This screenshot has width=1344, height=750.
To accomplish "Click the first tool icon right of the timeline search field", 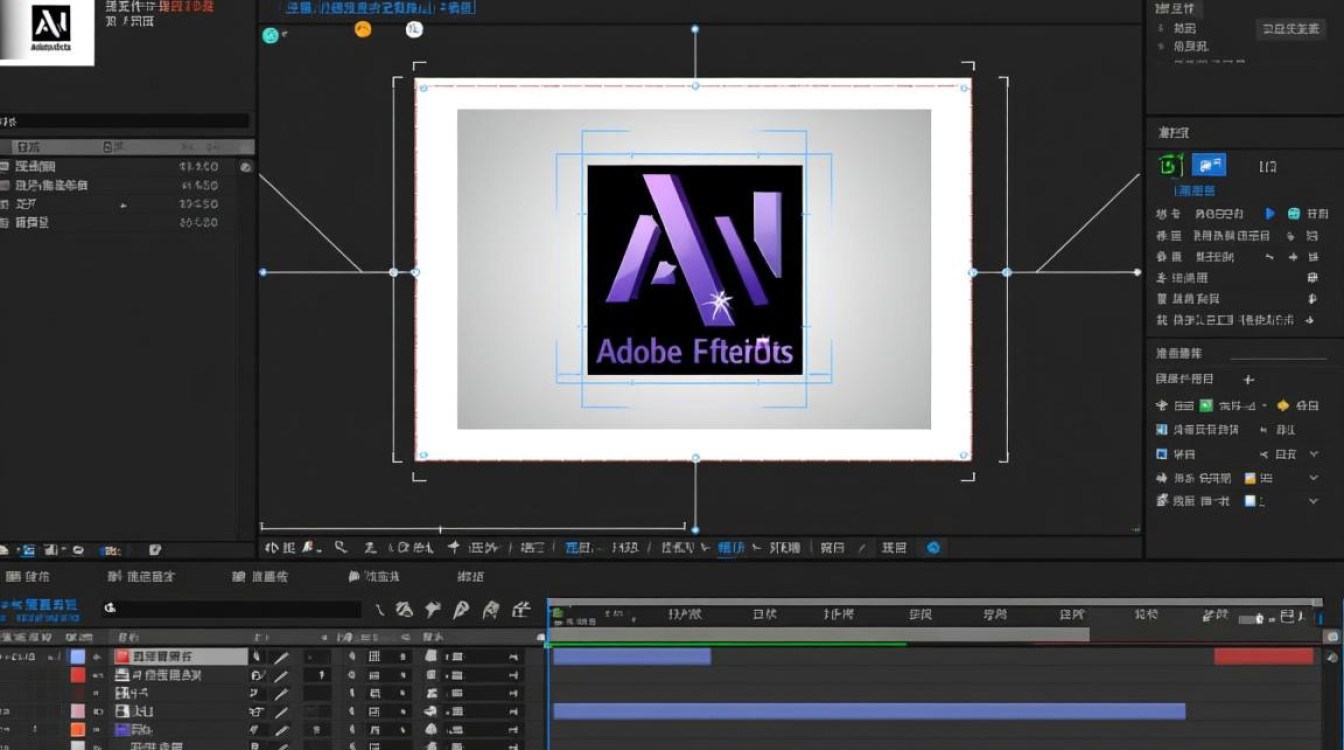I will [380, 609].
